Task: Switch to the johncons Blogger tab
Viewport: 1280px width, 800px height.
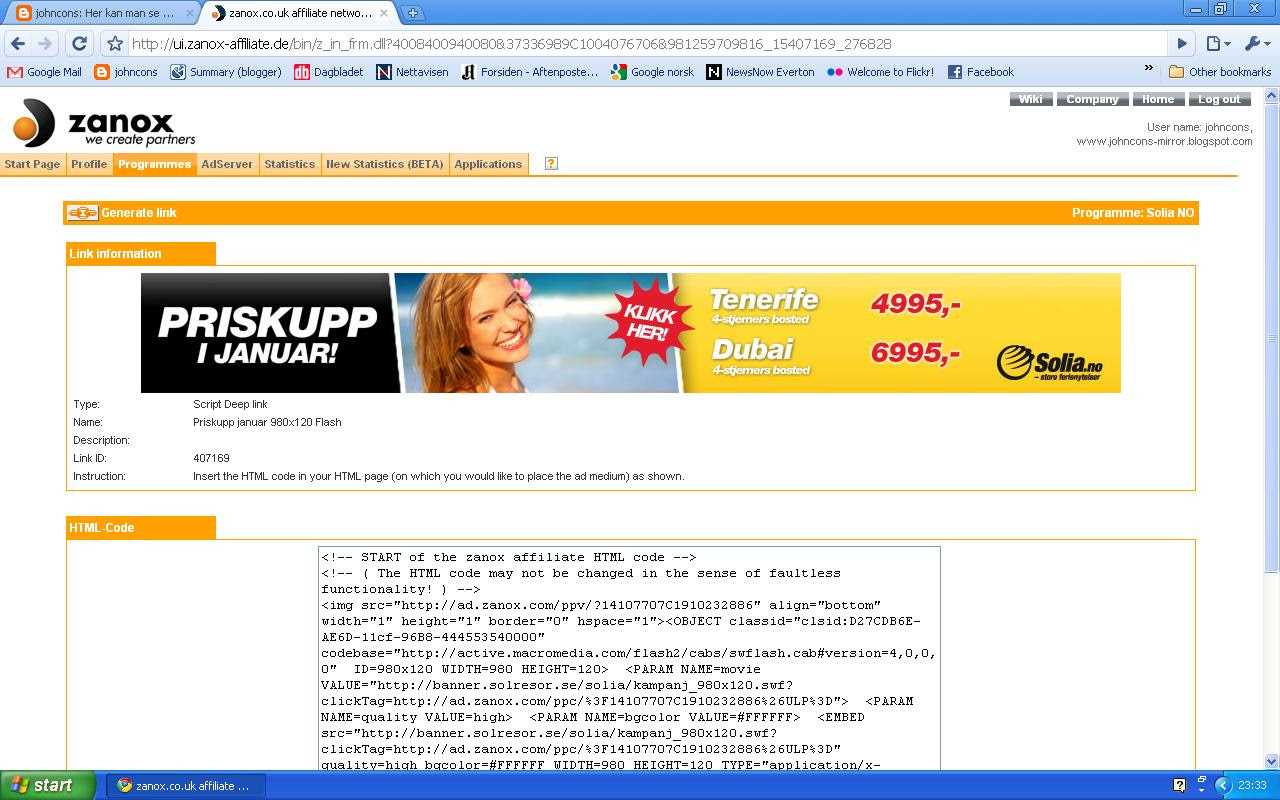Action: (x=100, y=14)
